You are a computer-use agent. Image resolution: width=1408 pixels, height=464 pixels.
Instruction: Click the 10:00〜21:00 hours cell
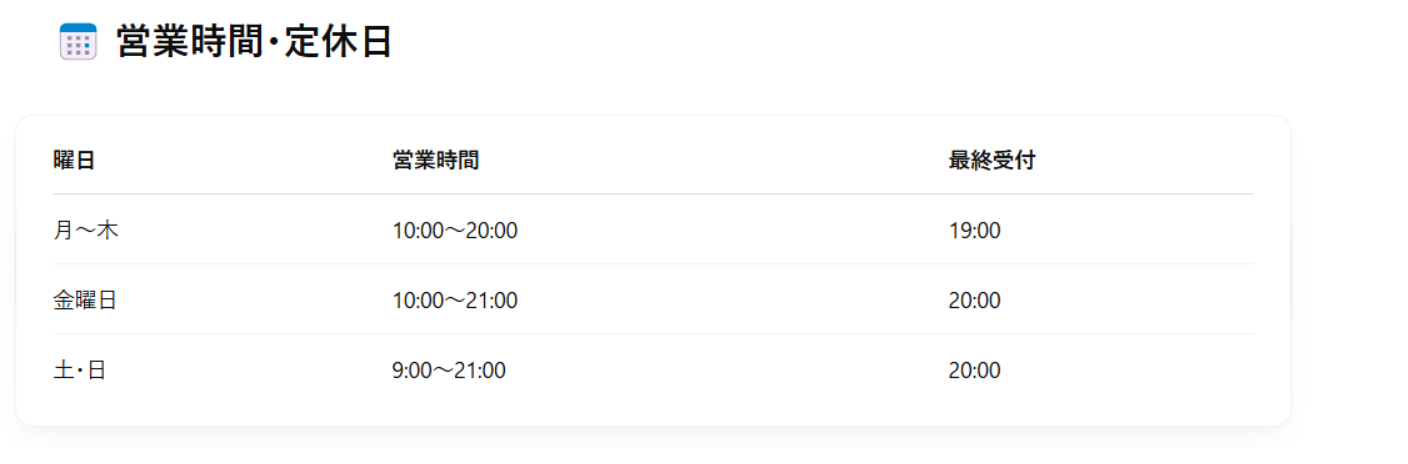[455, 300]
